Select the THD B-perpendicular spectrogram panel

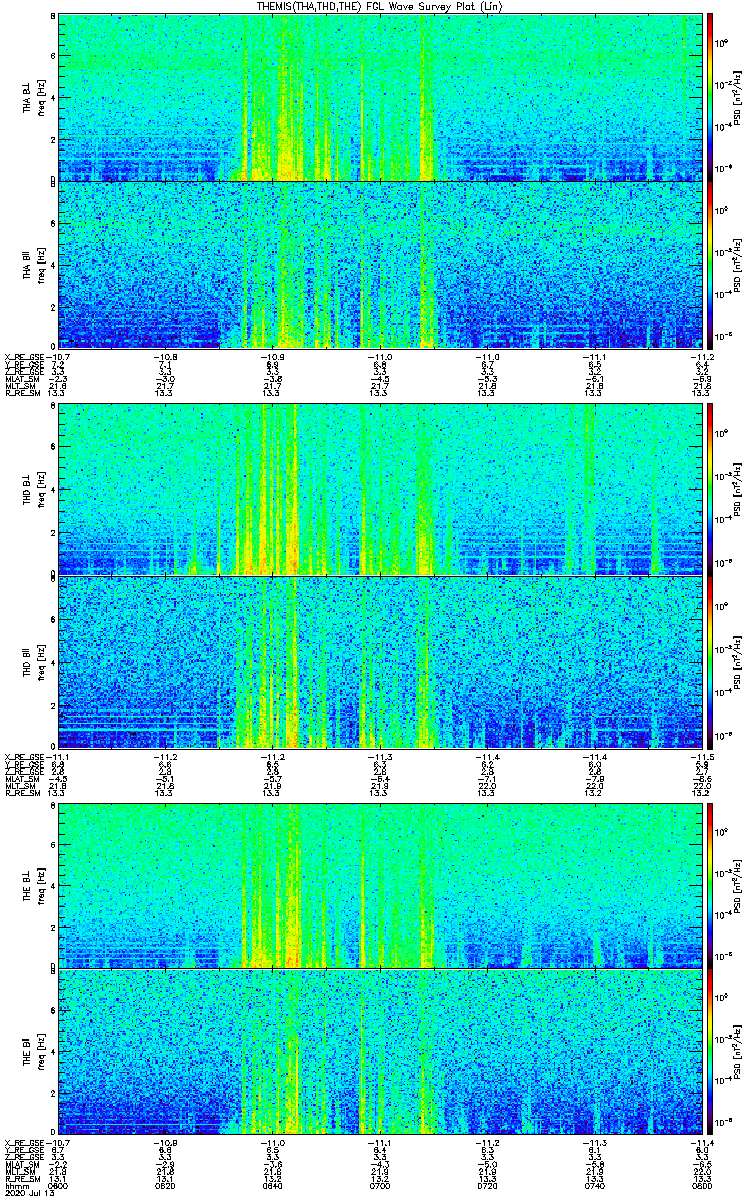tap(382, 490)
